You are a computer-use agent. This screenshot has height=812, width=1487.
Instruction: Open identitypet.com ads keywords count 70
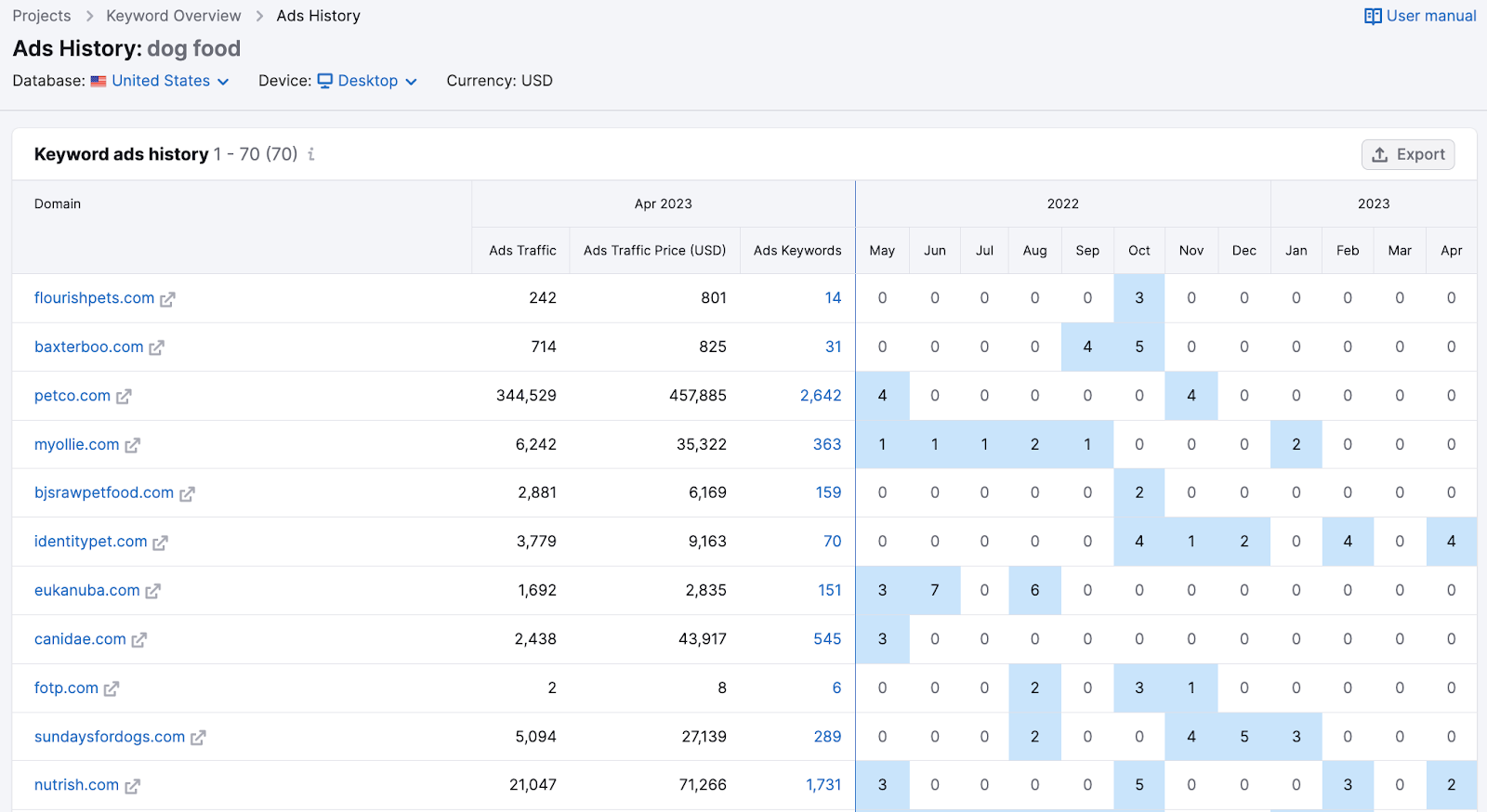(x=833, y=542)
